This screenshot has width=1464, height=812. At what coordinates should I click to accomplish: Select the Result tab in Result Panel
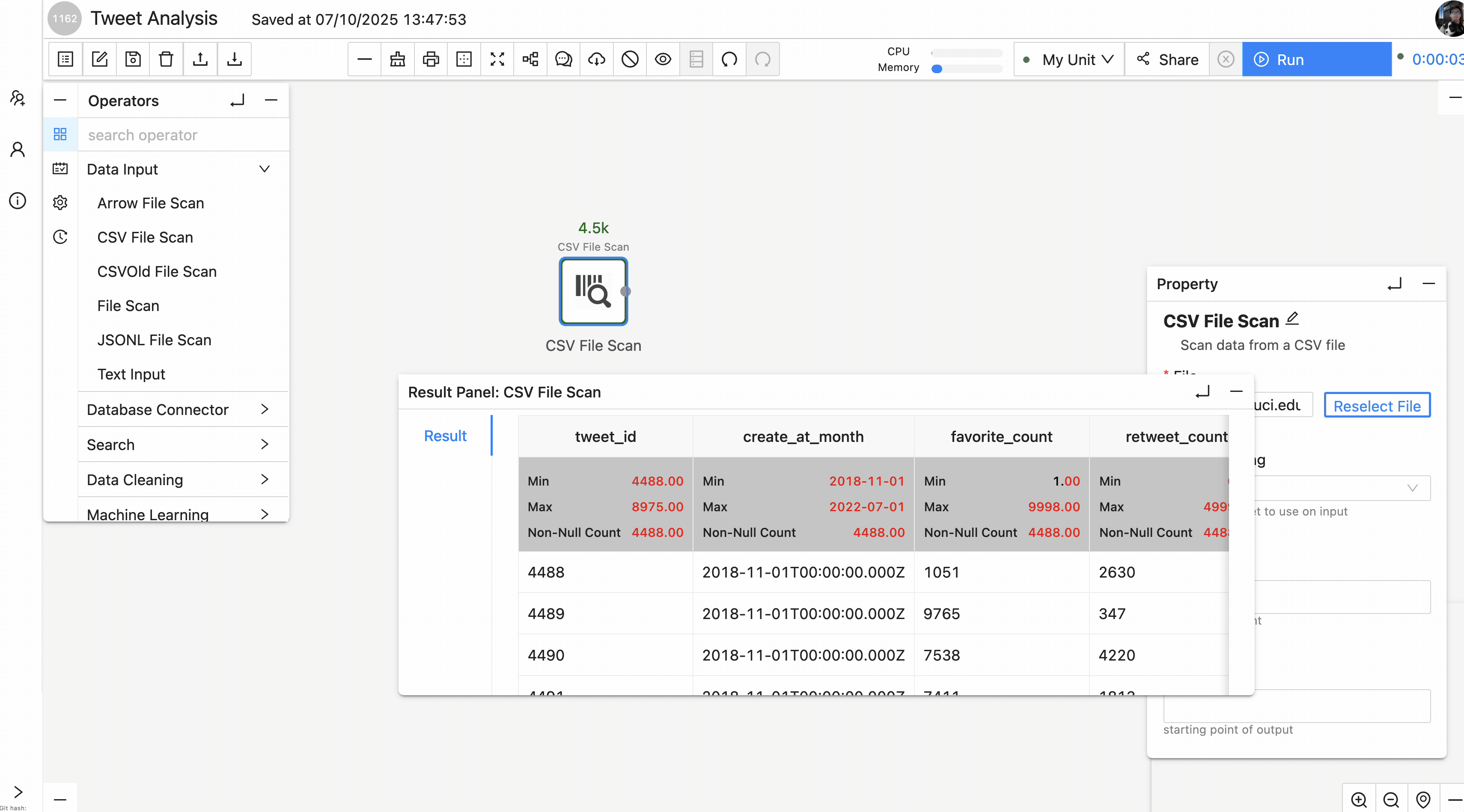[445, 436]
